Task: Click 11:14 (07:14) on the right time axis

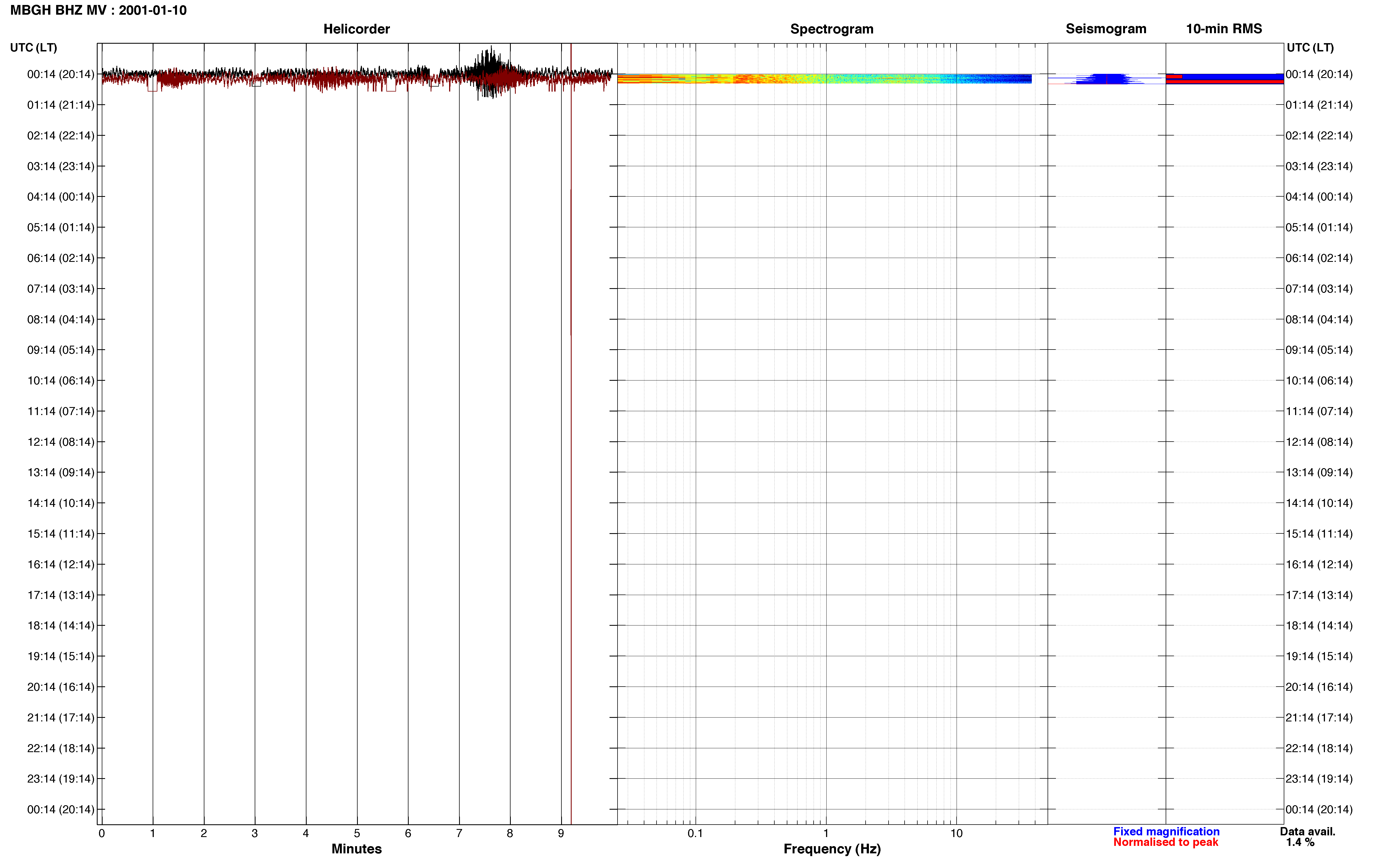Action: [x=1319, y=412]
